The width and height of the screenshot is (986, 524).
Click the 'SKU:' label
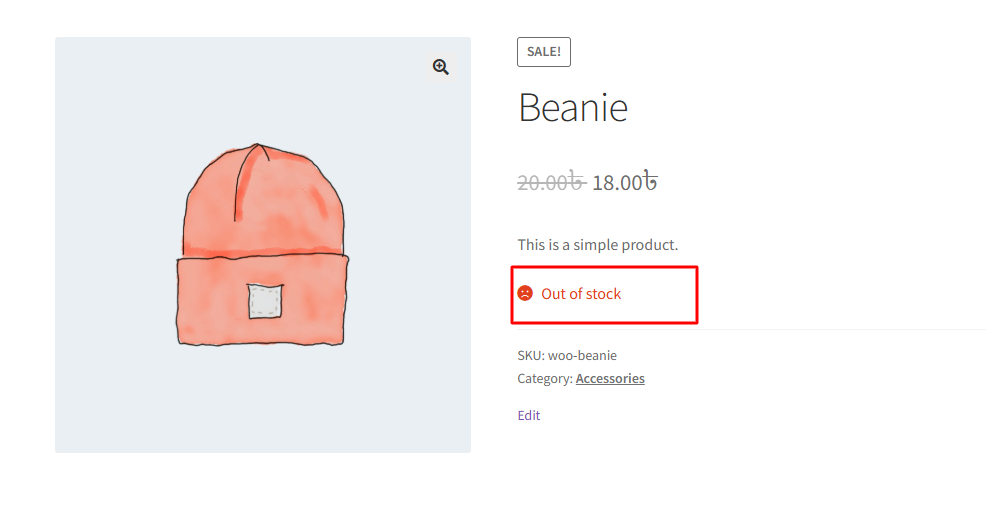[531, 355]
